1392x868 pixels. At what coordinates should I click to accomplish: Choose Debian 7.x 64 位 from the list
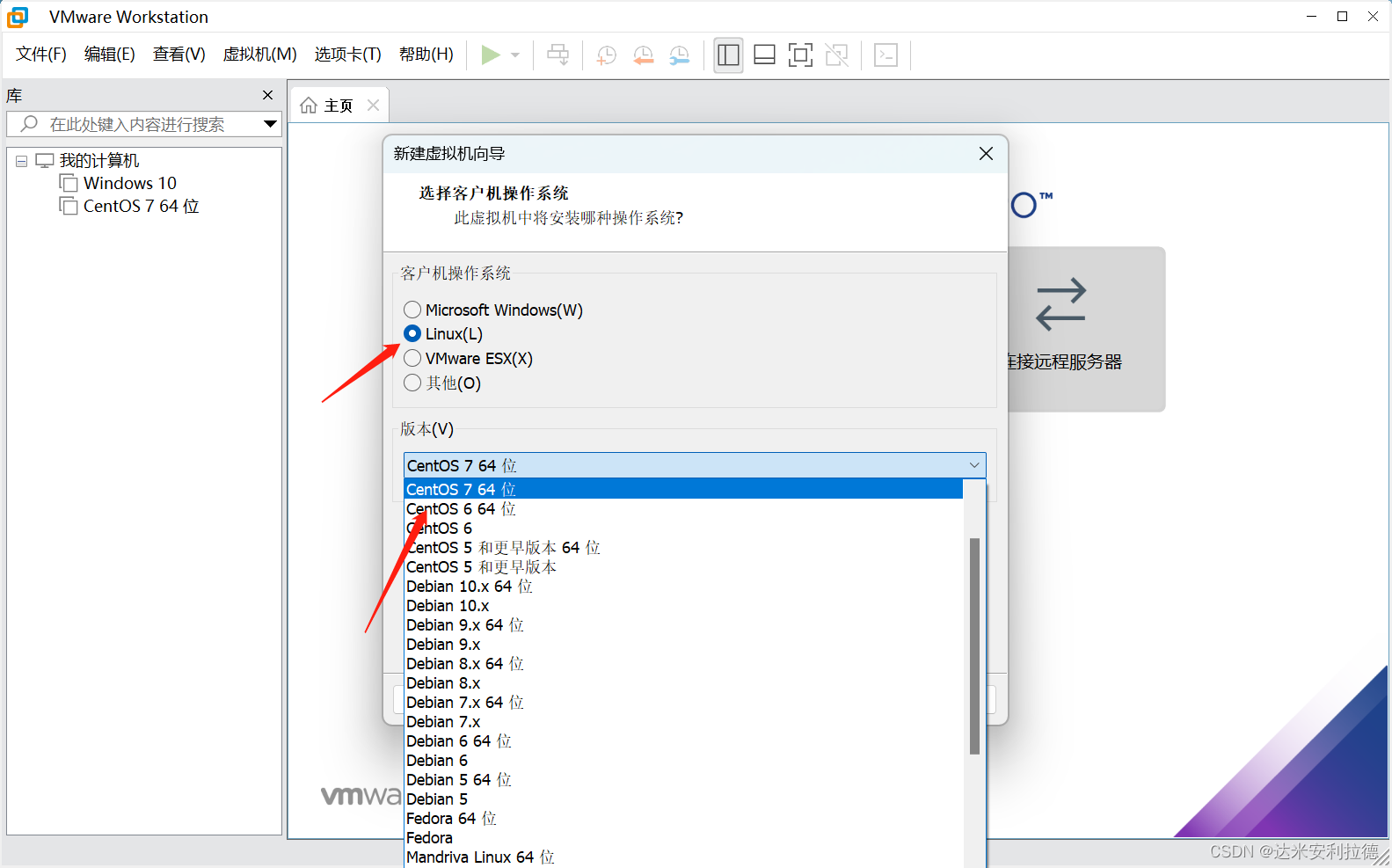click(683, 702)
